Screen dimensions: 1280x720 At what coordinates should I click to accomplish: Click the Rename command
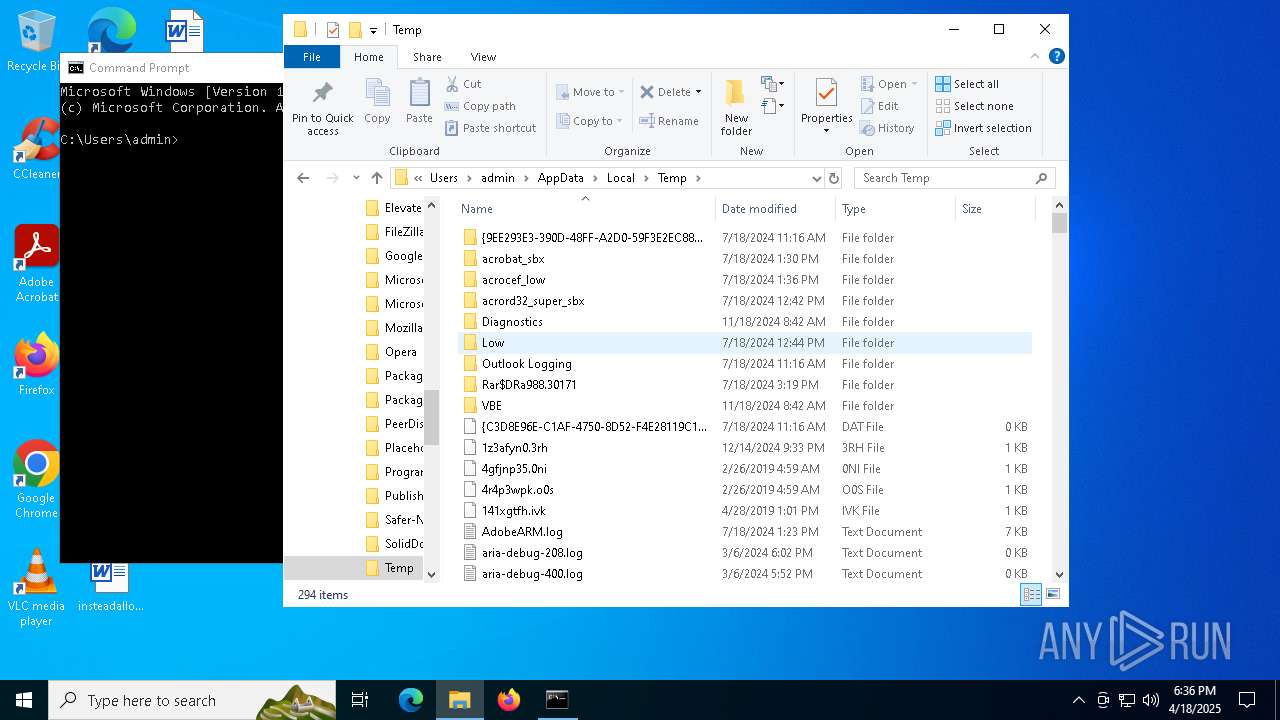coord(669,121)
